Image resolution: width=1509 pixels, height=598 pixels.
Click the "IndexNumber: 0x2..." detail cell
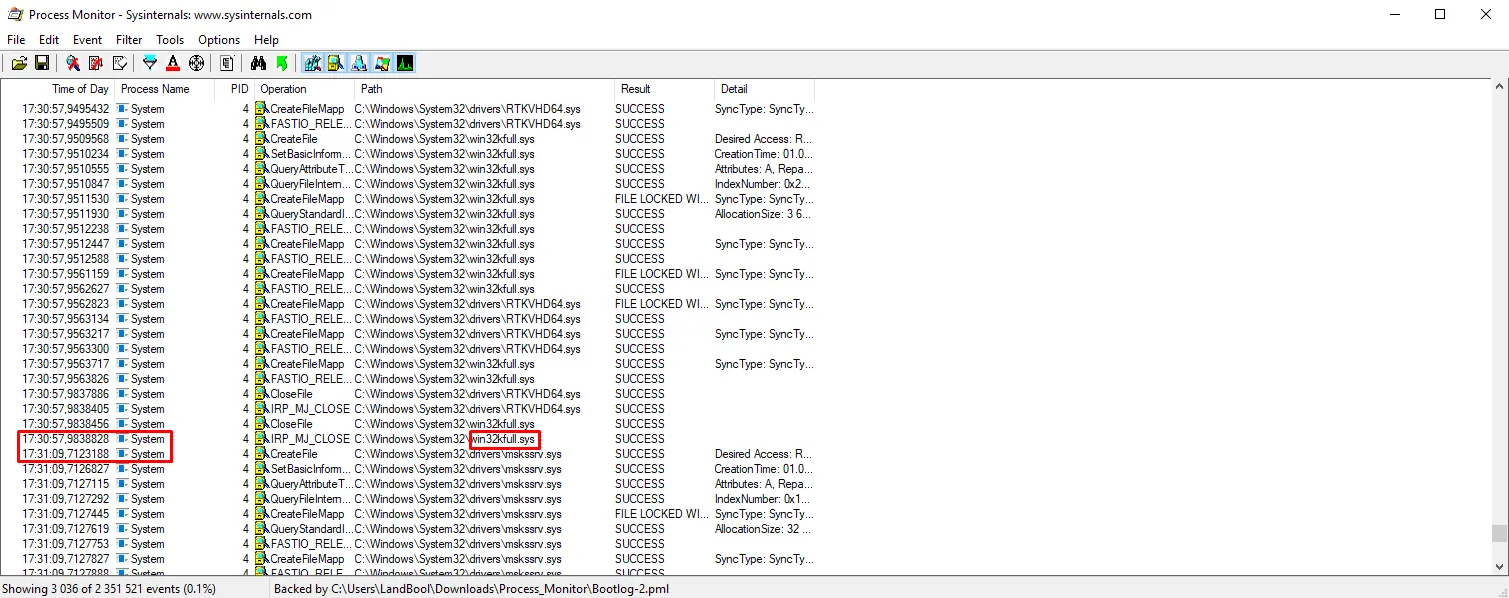[x=763, y=184]
